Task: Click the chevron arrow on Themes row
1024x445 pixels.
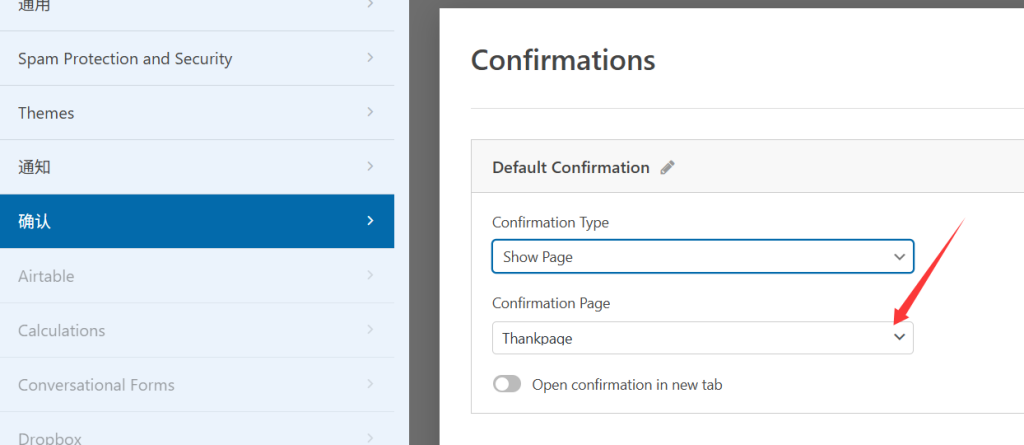Action: click(370, 112)
